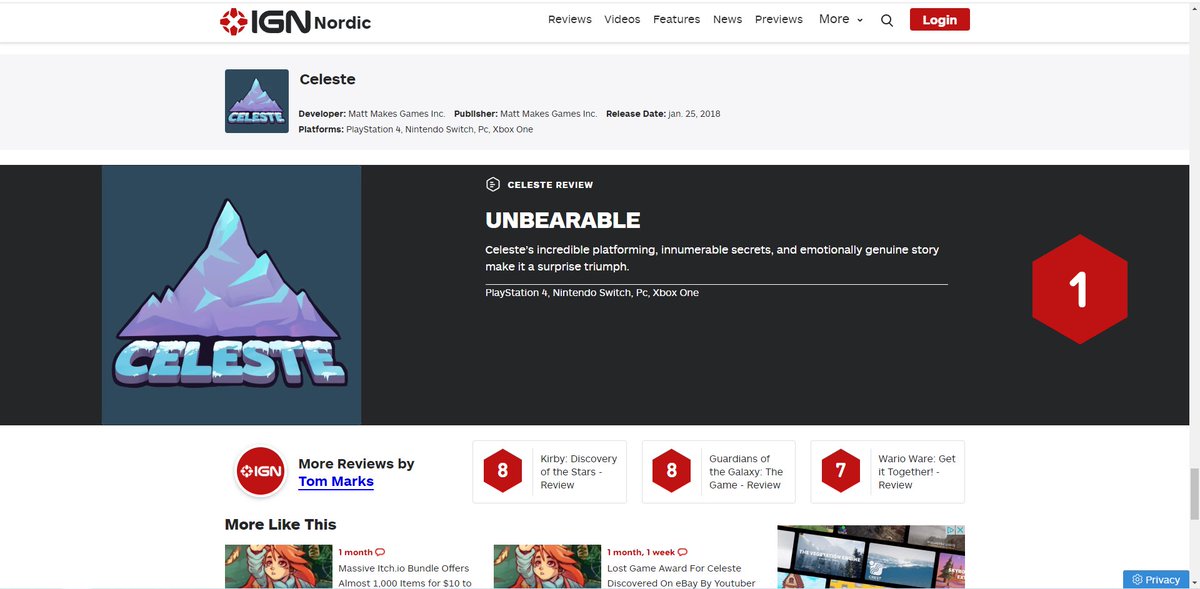Click comment bubble beside '1 month, 1 week'
Viewport: 1200px width, 589px height.
click(x=683, y=552)
